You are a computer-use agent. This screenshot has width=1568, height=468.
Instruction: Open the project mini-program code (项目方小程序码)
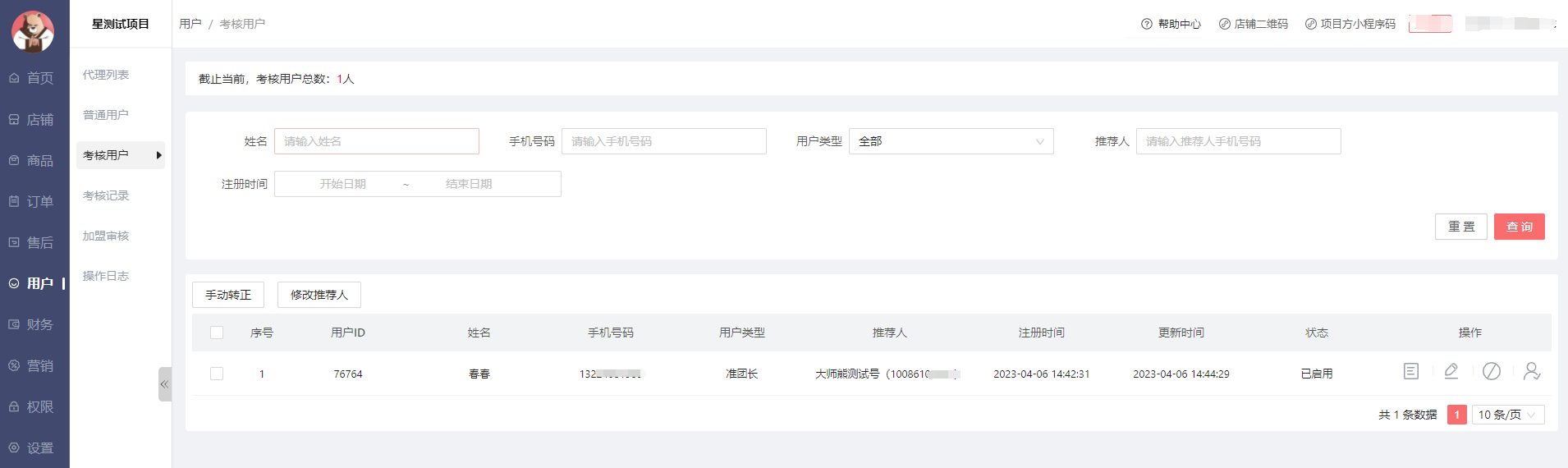pyautogui.click(x=1350, y=24)
